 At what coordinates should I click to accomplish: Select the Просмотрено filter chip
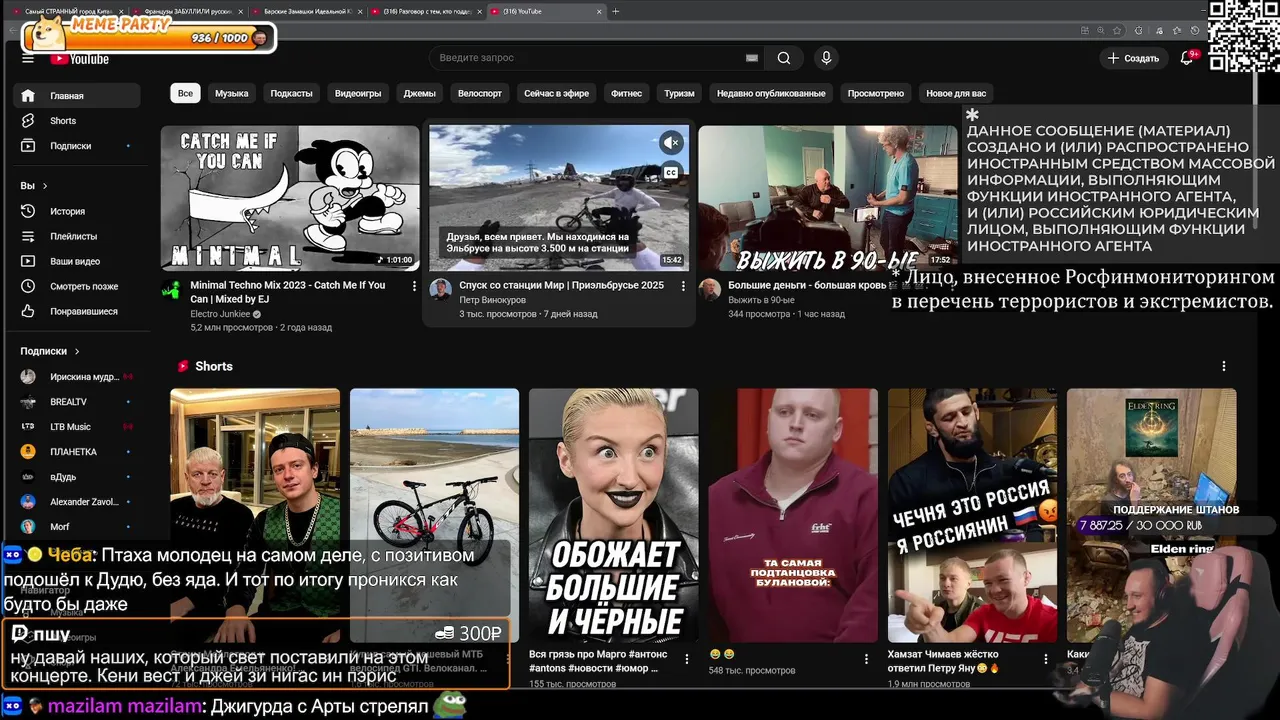click(876, 93)
